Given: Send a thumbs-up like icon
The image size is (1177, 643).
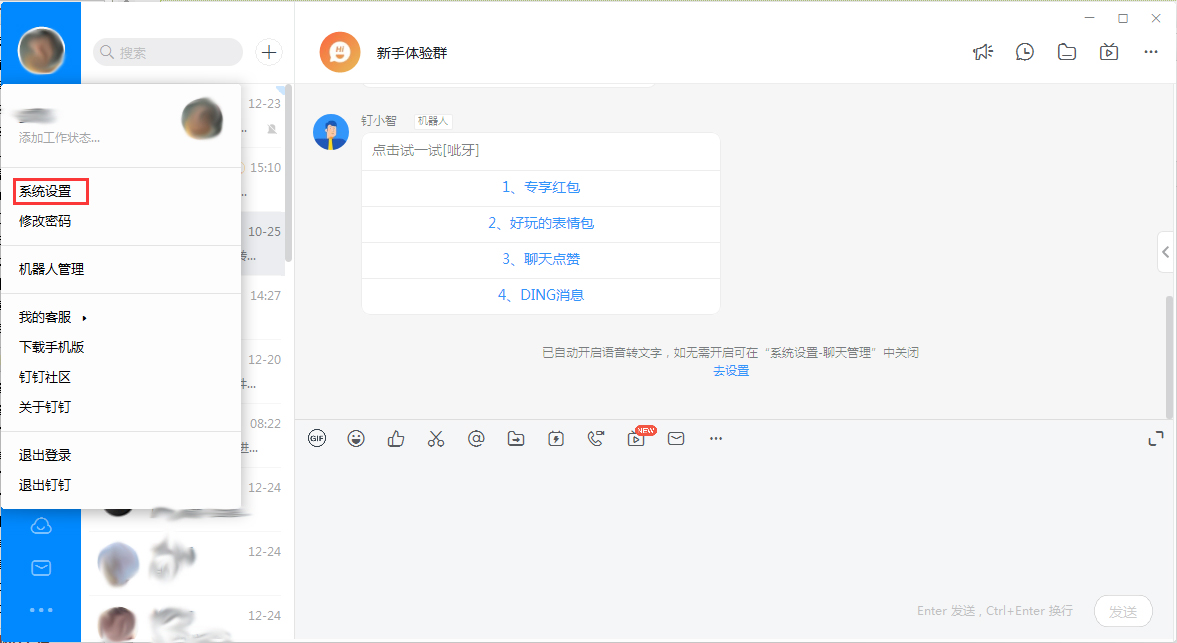Looking at the screenshot, I should click(396, 438).
